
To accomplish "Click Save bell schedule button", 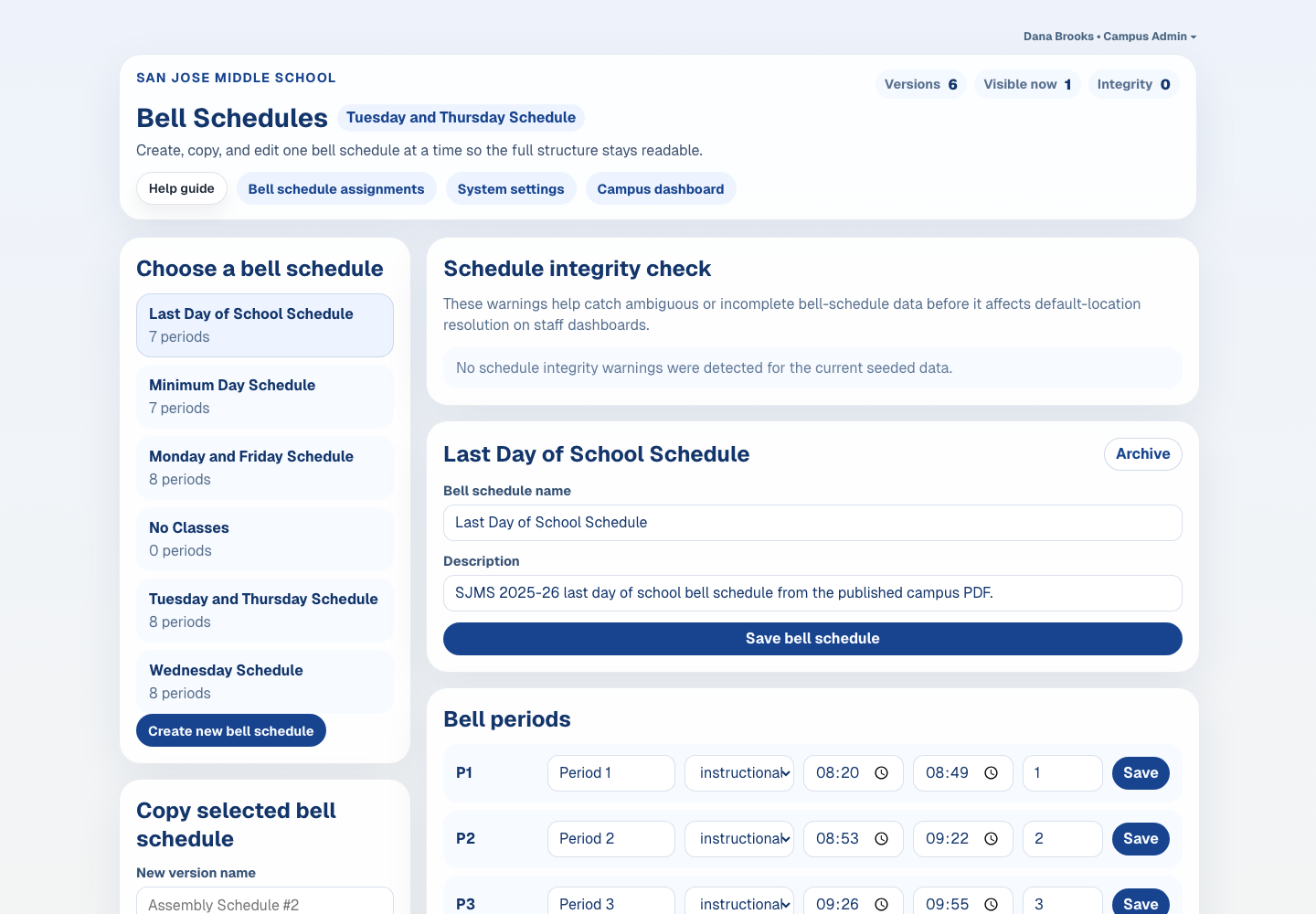I will (812, 639).
